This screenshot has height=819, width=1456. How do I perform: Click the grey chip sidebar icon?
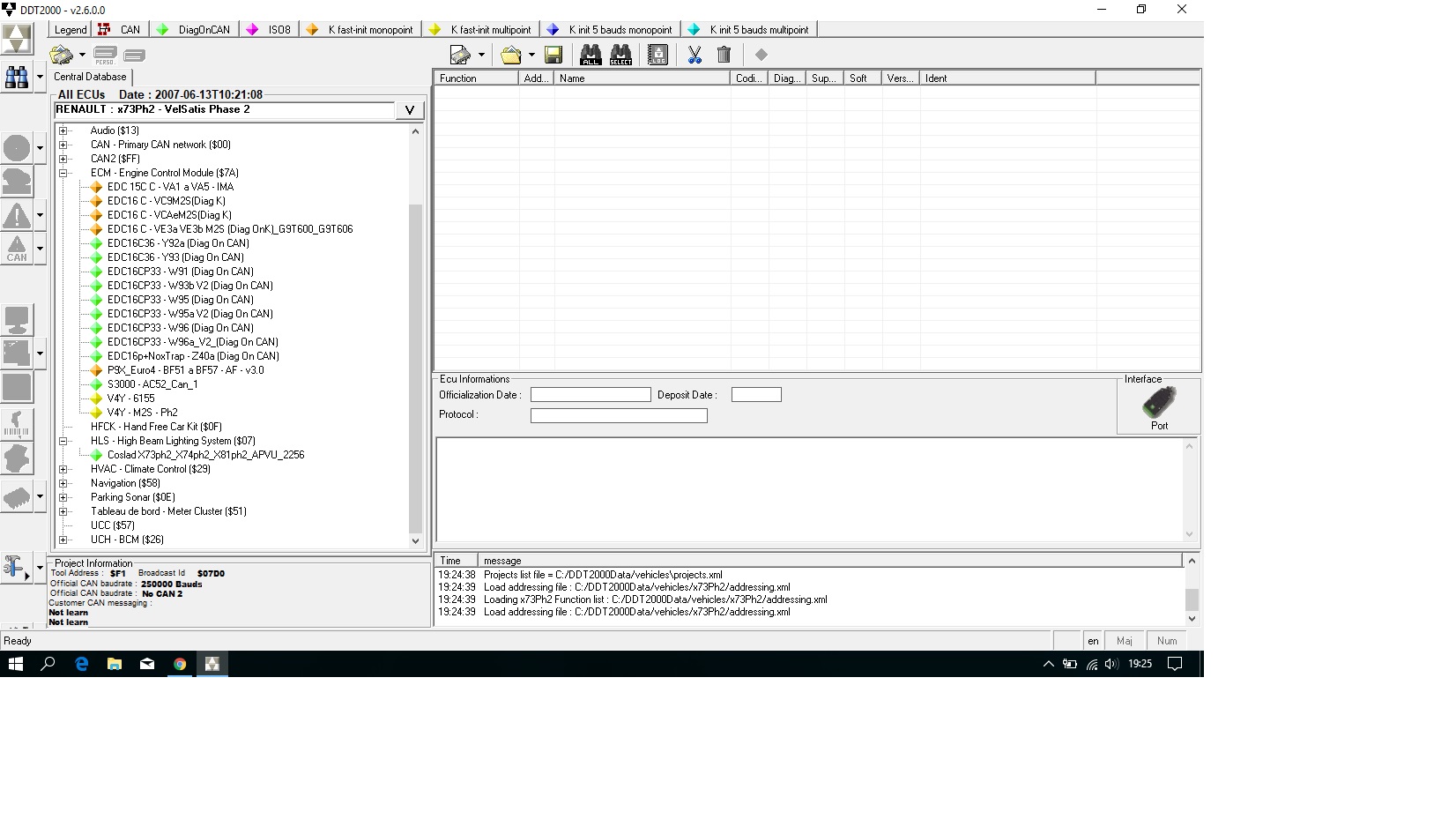(x=17, y=498)
